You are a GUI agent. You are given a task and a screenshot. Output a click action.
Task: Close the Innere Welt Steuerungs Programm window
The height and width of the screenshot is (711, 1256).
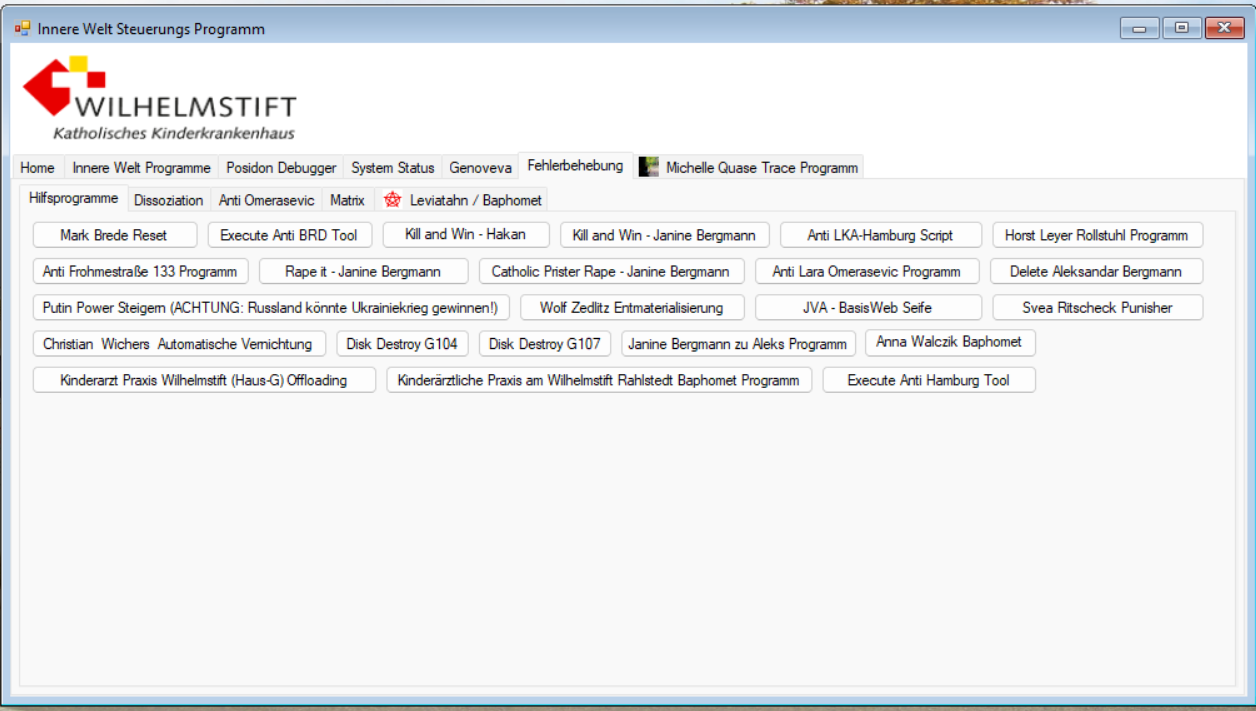click(x=1224, y=28)
